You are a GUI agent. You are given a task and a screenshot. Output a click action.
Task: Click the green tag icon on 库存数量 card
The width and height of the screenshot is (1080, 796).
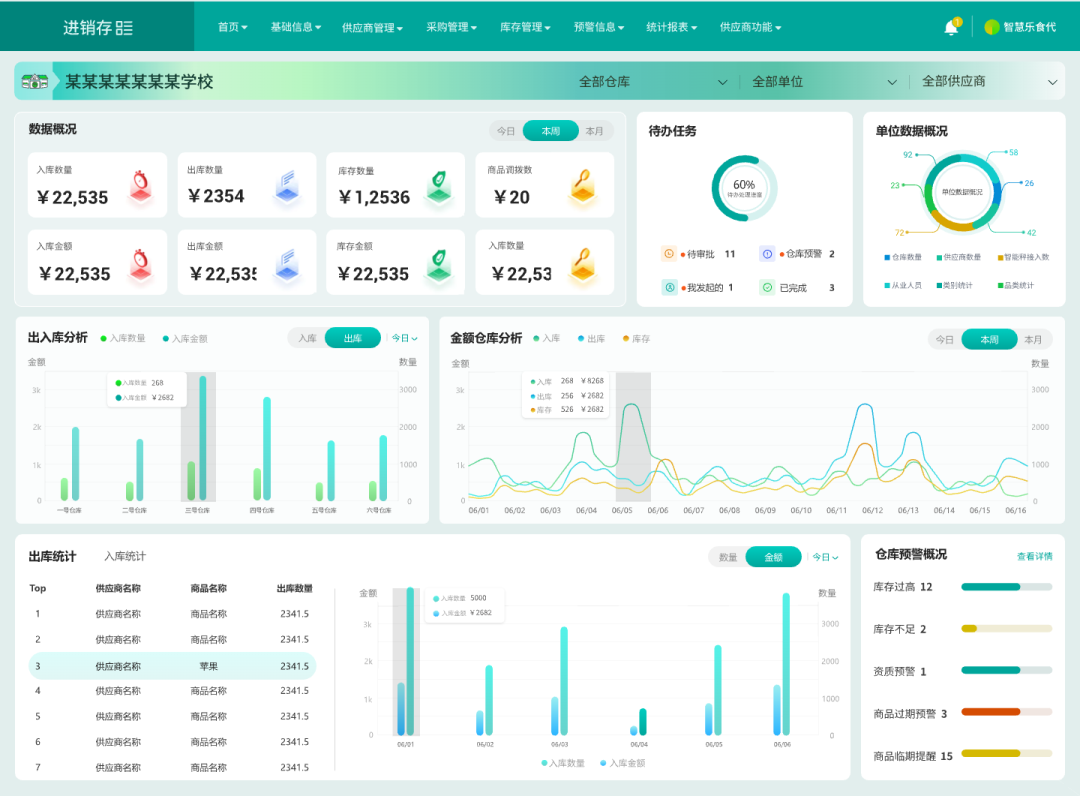[x=439, y=187]
